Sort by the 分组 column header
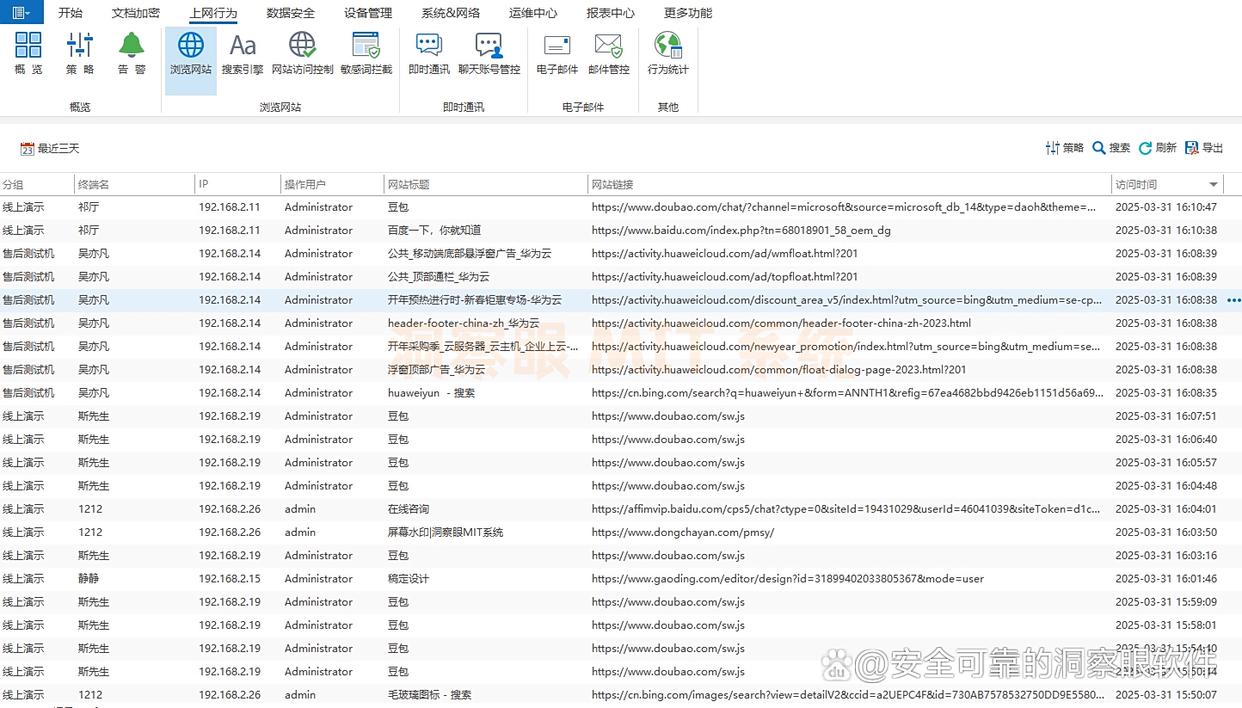Viewport: 1242px width, 708px height. (37, 185)
